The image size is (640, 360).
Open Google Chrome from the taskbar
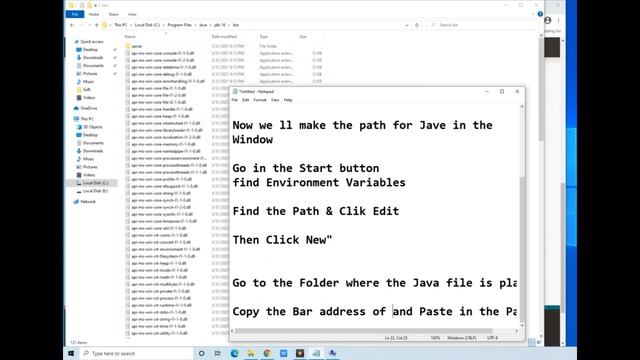[x=267, y=353]
